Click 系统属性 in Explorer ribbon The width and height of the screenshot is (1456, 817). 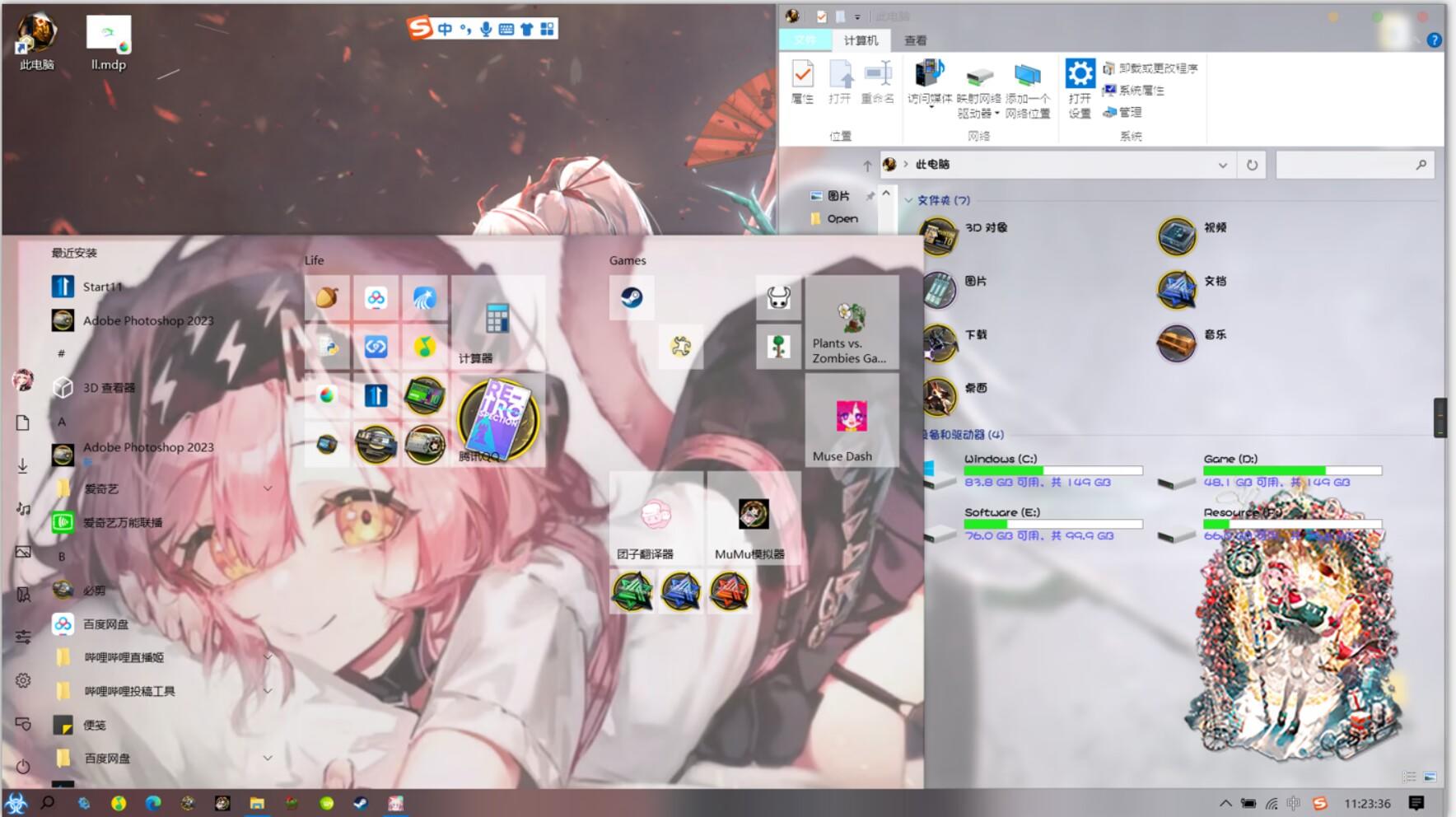point(1133,91)
